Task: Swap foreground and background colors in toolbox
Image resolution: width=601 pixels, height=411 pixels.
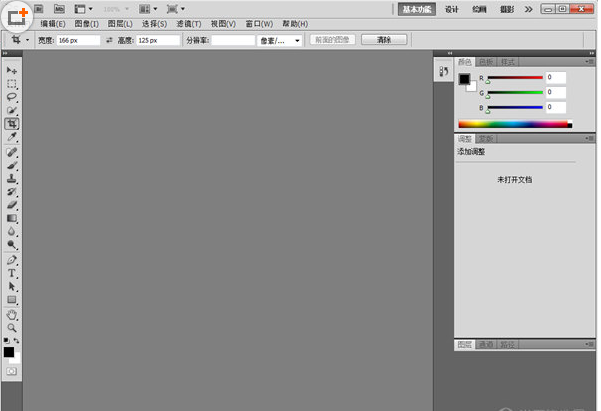Action: (x=16, y=340)
